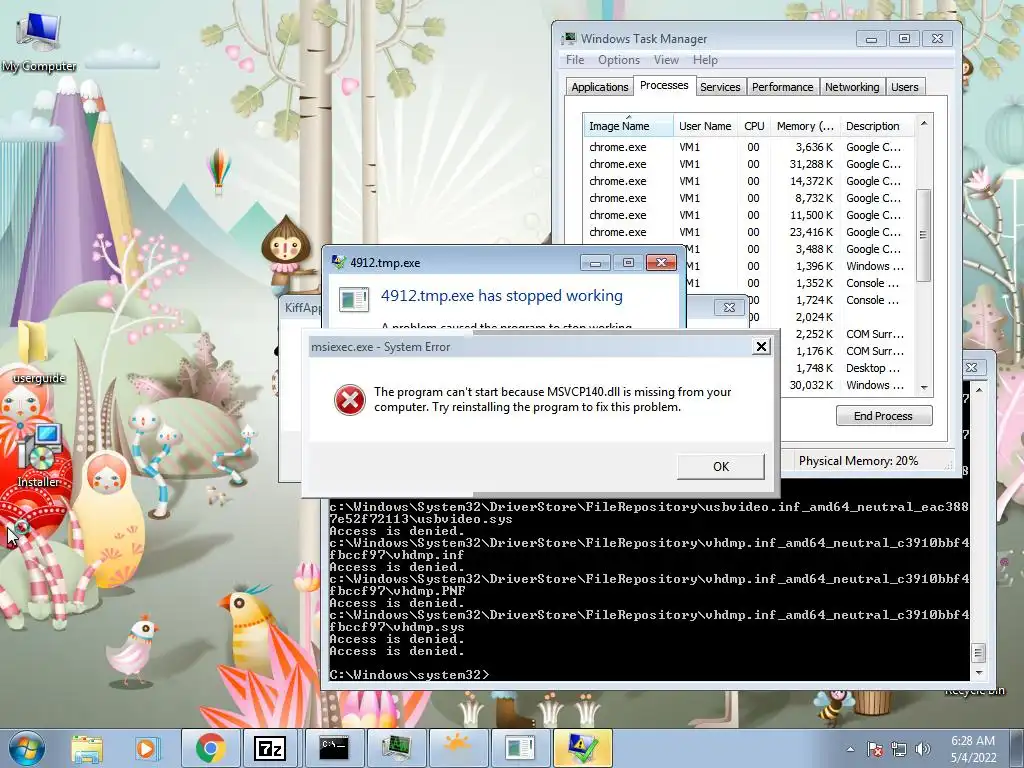Switch to Performance tab in Task Manager
This screenshot has width=1024, height=768.
click(x=782, y=87)
